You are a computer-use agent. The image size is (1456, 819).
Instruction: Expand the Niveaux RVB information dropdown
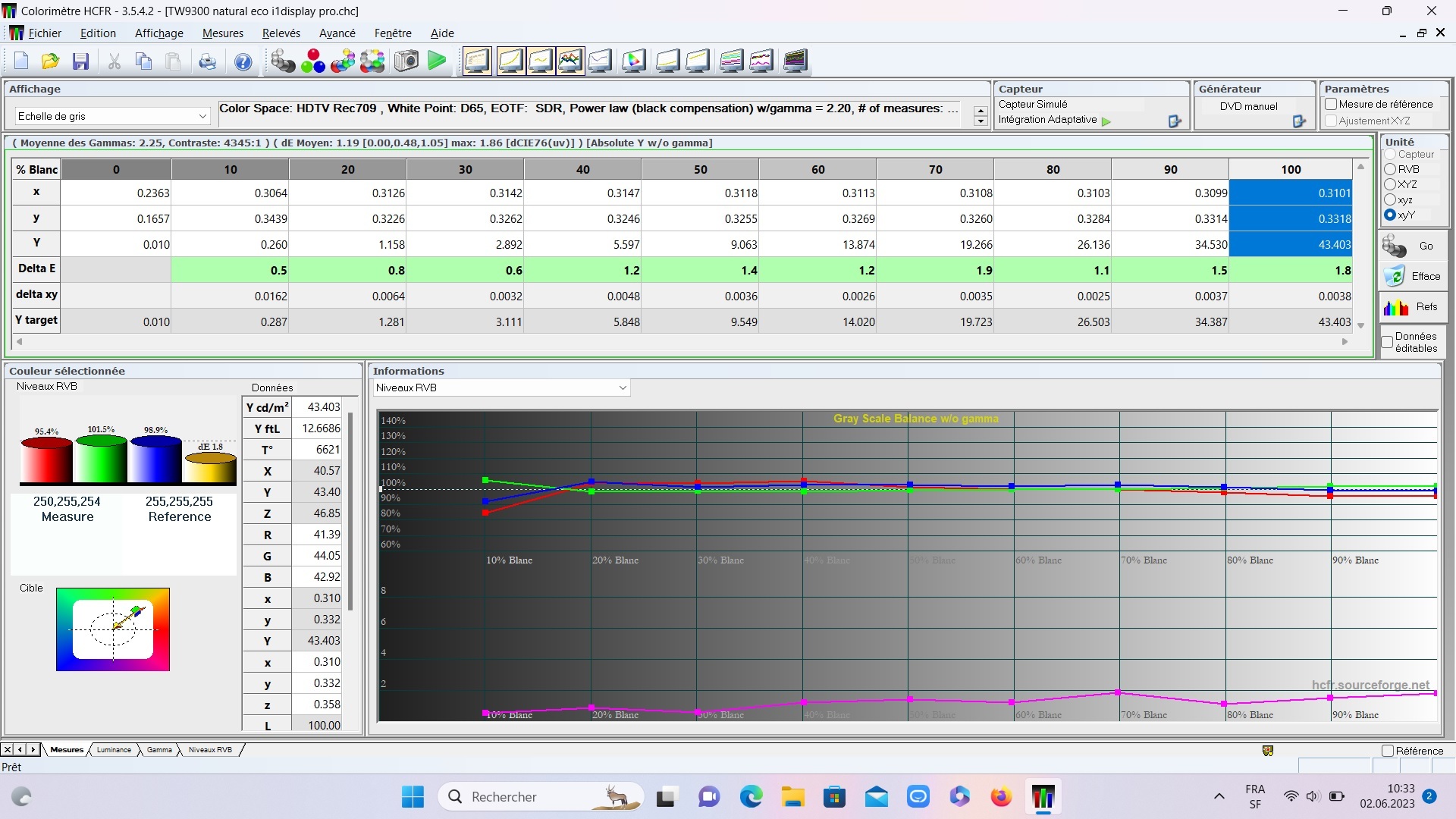pyautogui.click(x=501, y=388)
